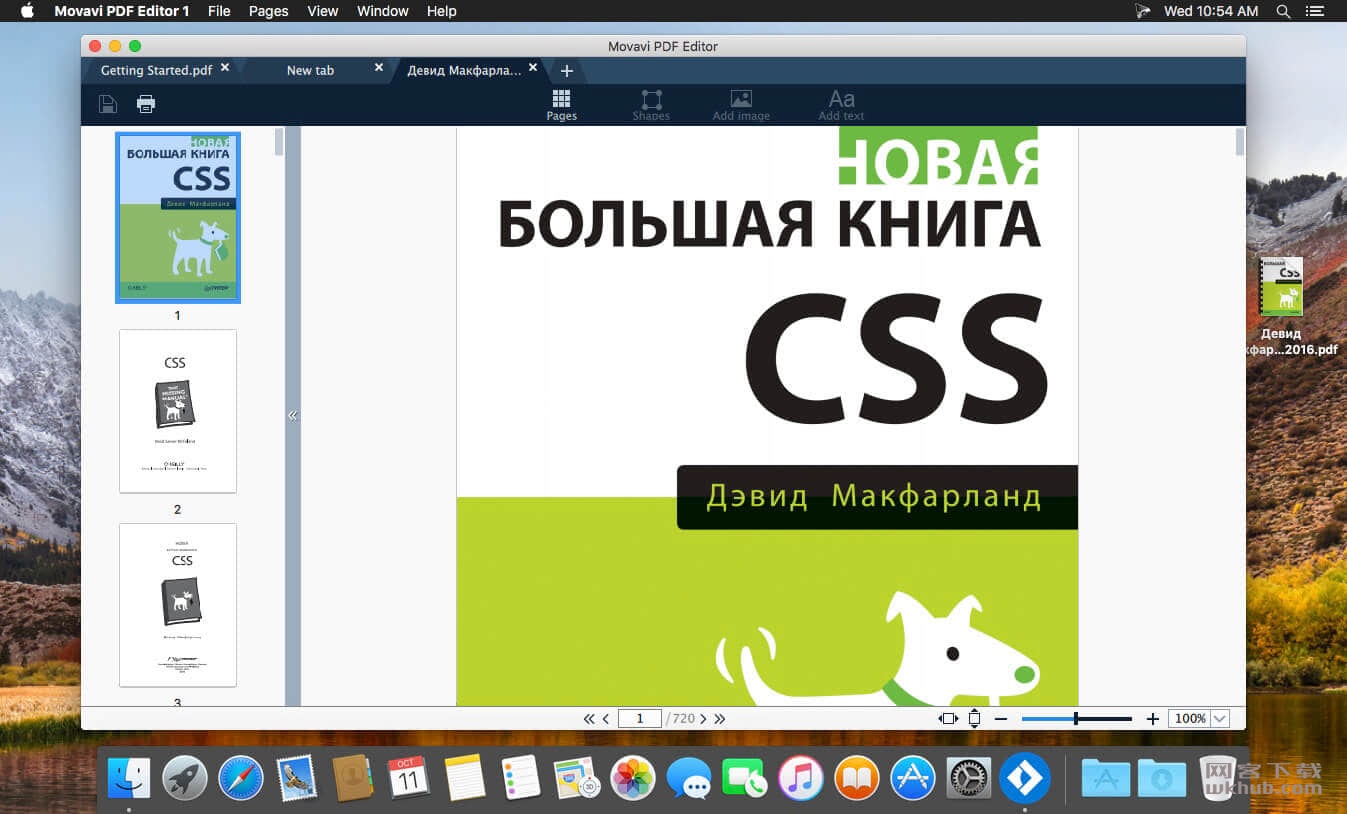Select page 1 thumbnail
This screenshot has height=814, width=1347.
tap(178, 217)
